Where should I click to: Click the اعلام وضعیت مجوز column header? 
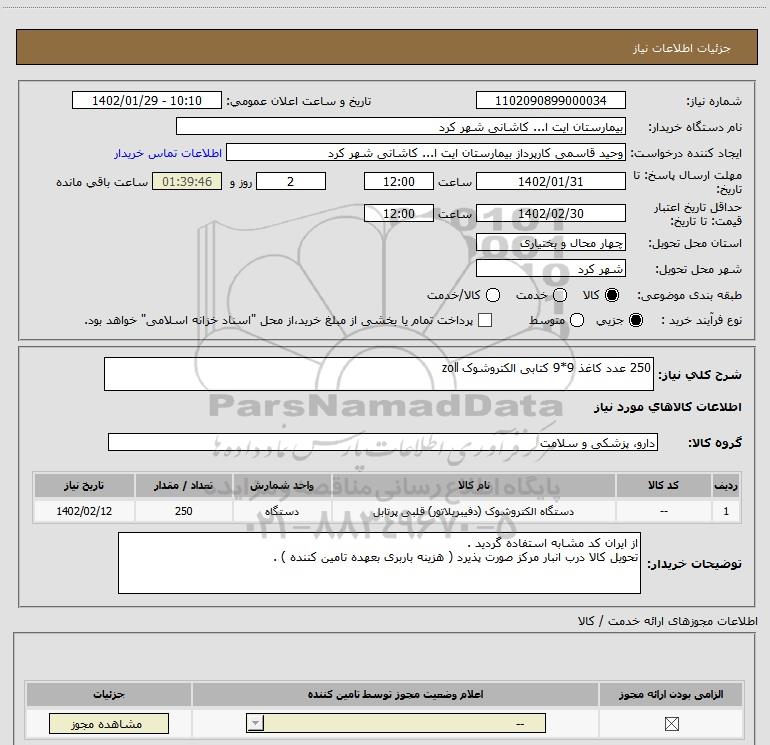pyautogui.click(x=395, y=694)
